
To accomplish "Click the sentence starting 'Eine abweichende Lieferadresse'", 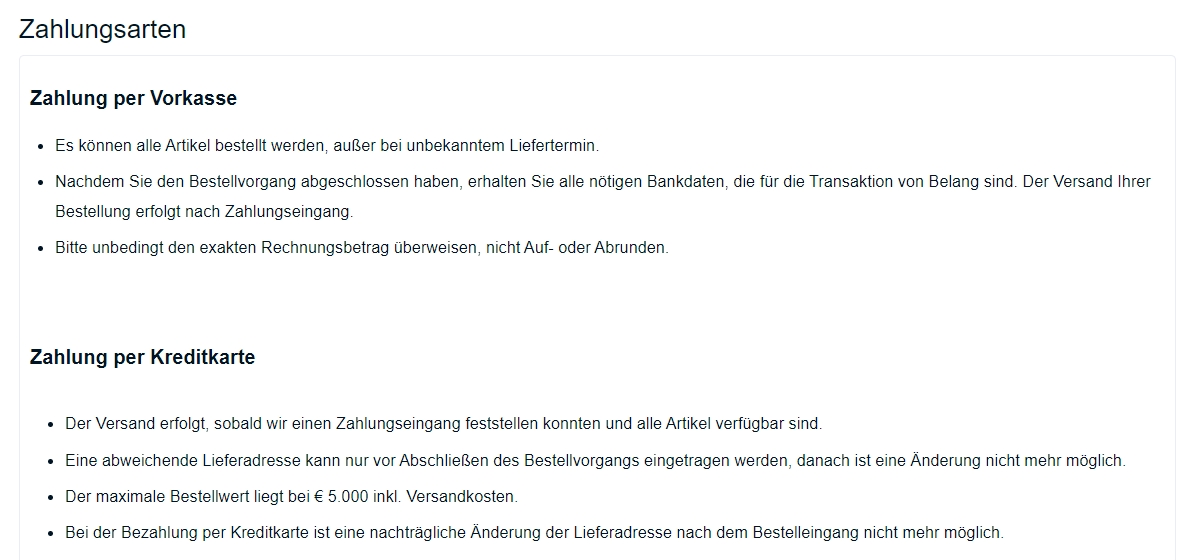I will coord(595,461).
